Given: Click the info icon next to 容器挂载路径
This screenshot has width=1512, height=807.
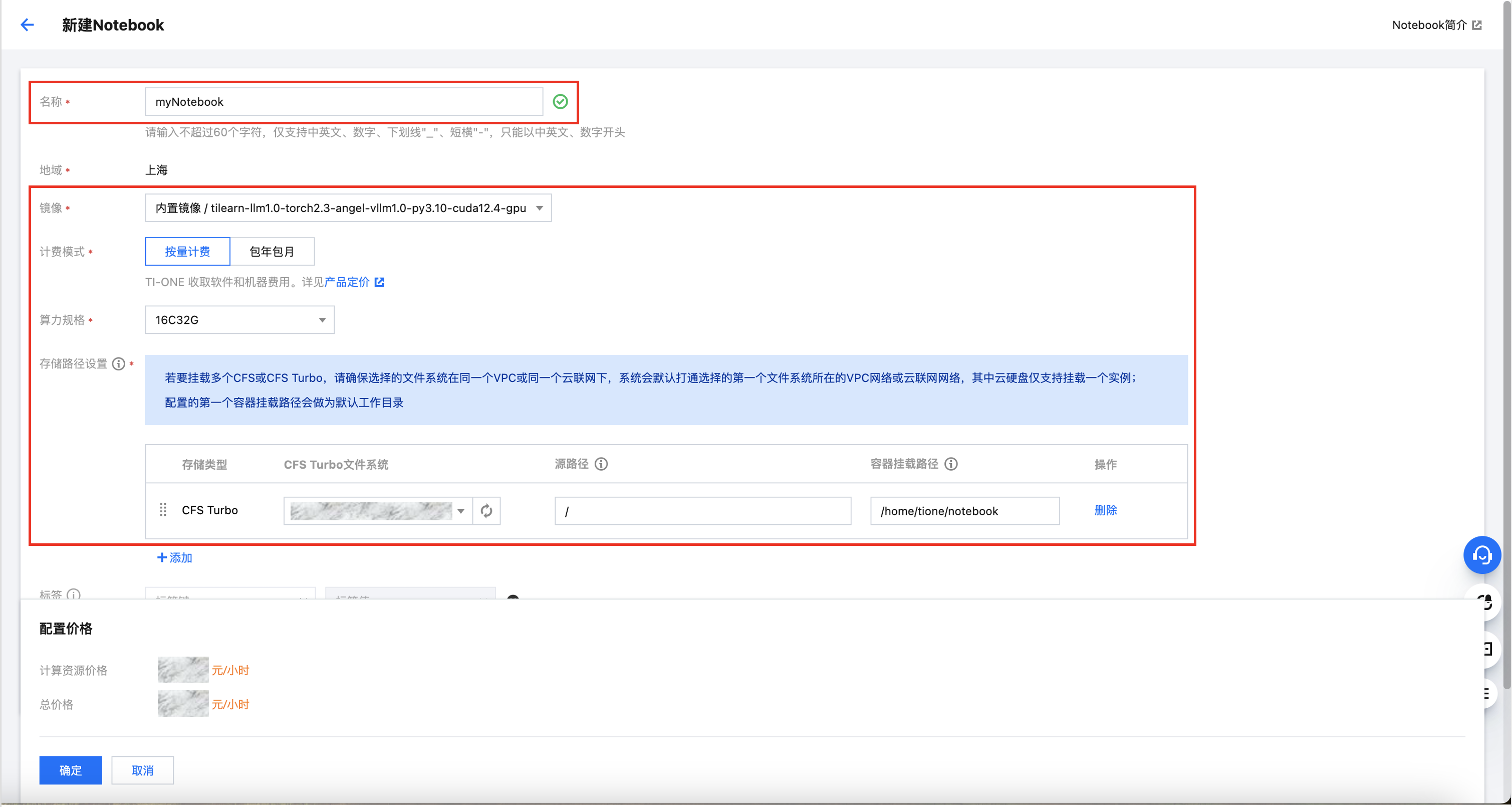Looking at the screenshot, I should click(x=951, y=464).
